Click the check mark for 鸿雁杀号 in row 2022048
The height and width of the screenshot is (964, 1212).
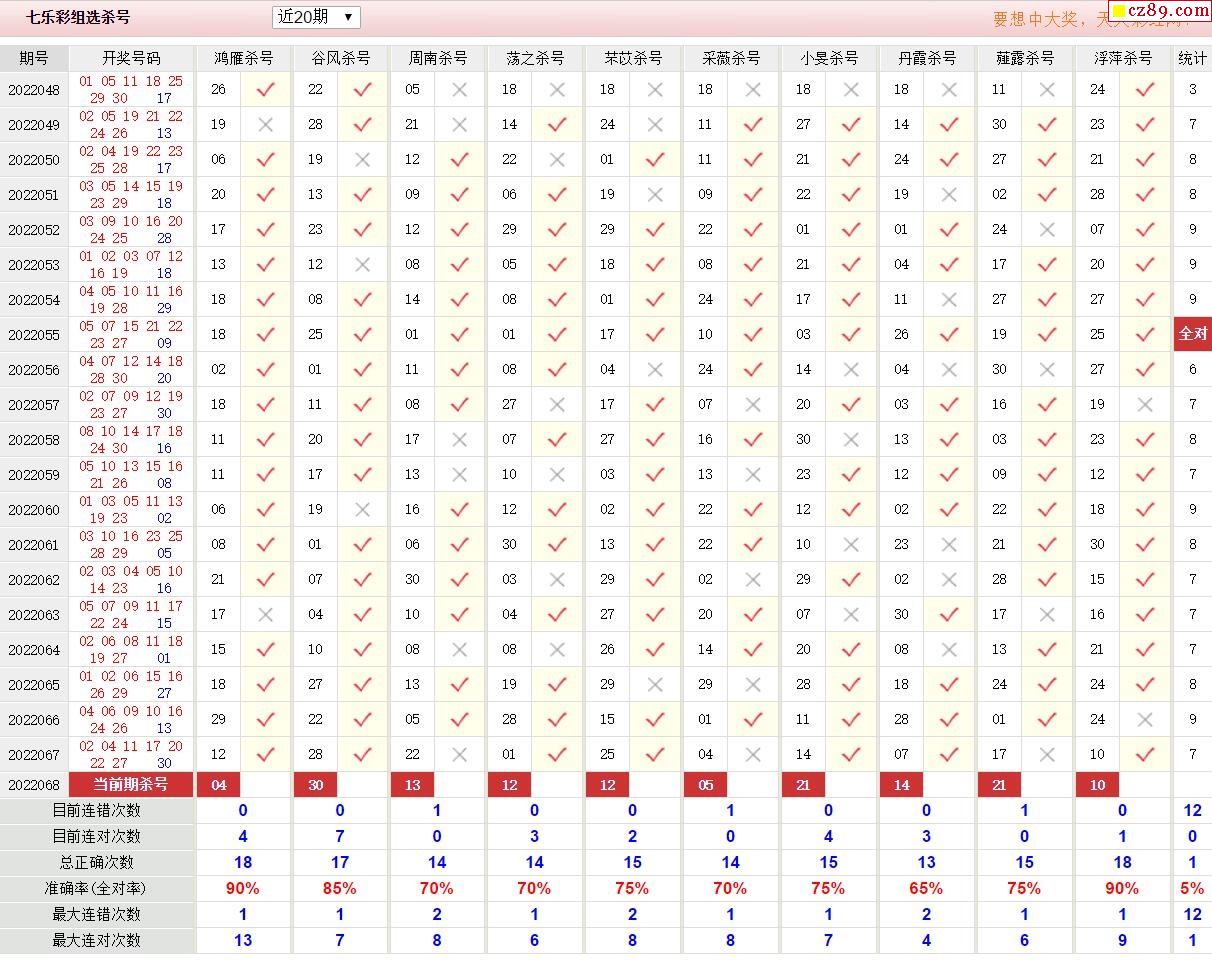coord(265,89)
